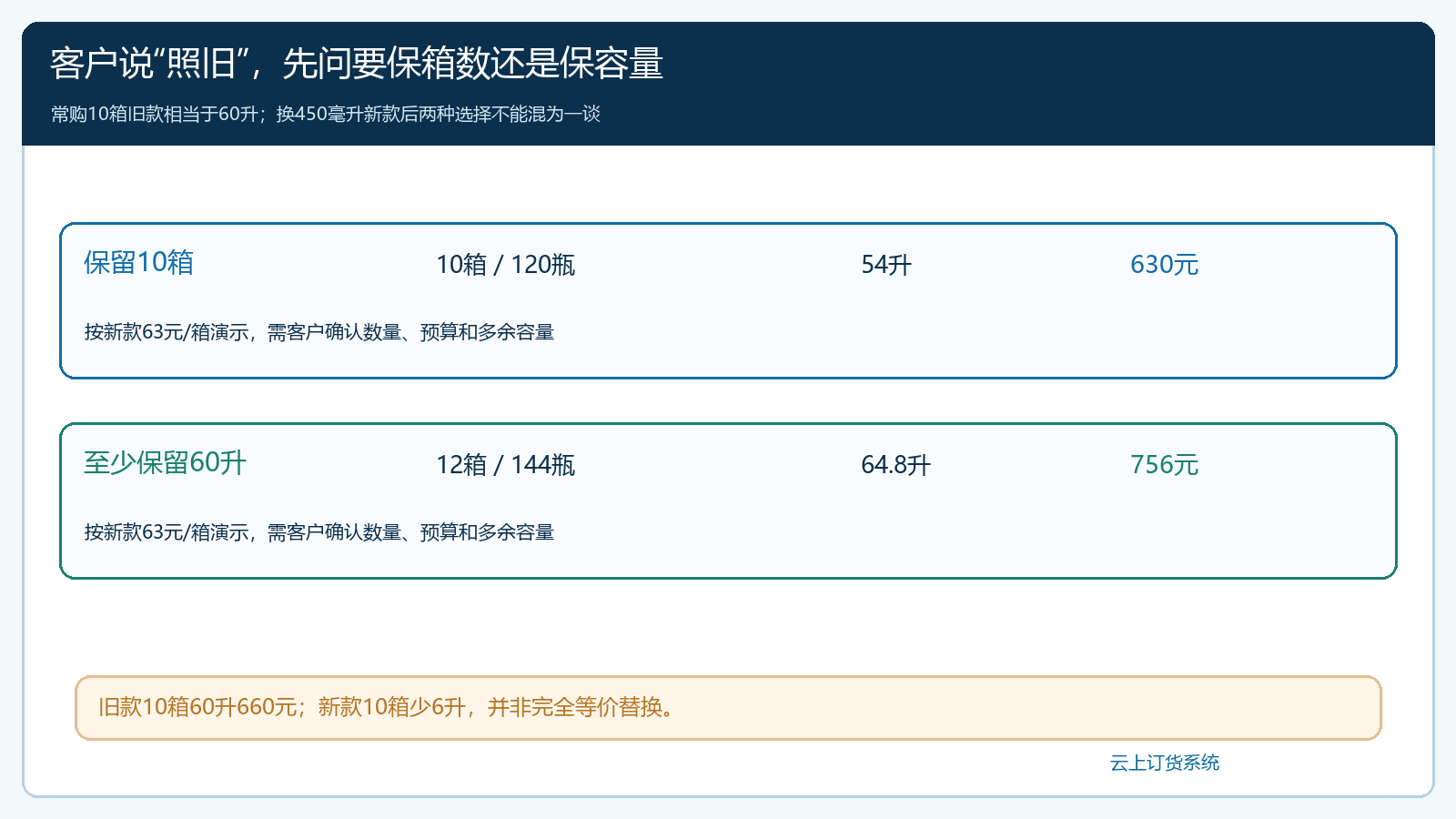Click the 756元 price
The image size is (1456, 819).
(x=1165, y=465)
